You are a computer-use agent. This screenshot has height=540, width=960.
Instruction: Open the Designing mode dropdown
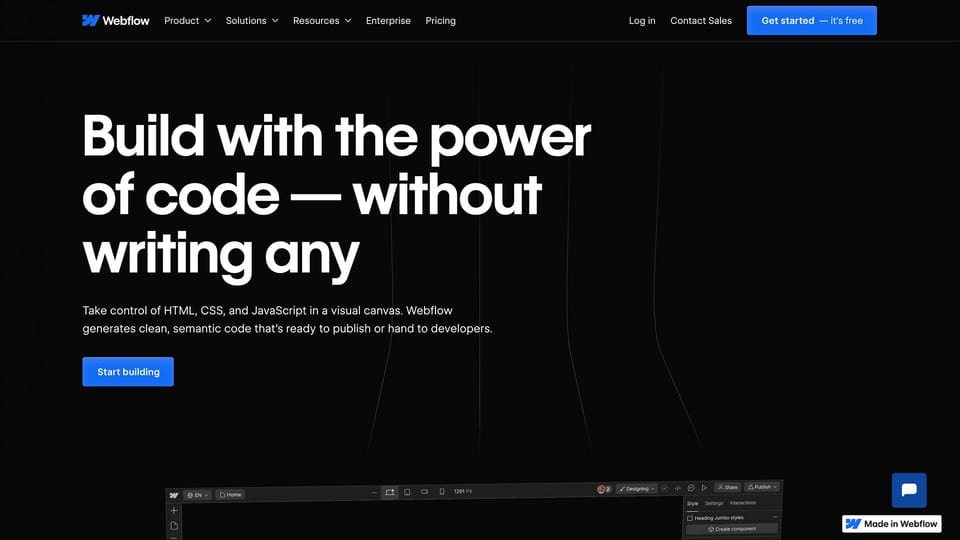pyautogui.click(x=637, y=489)
